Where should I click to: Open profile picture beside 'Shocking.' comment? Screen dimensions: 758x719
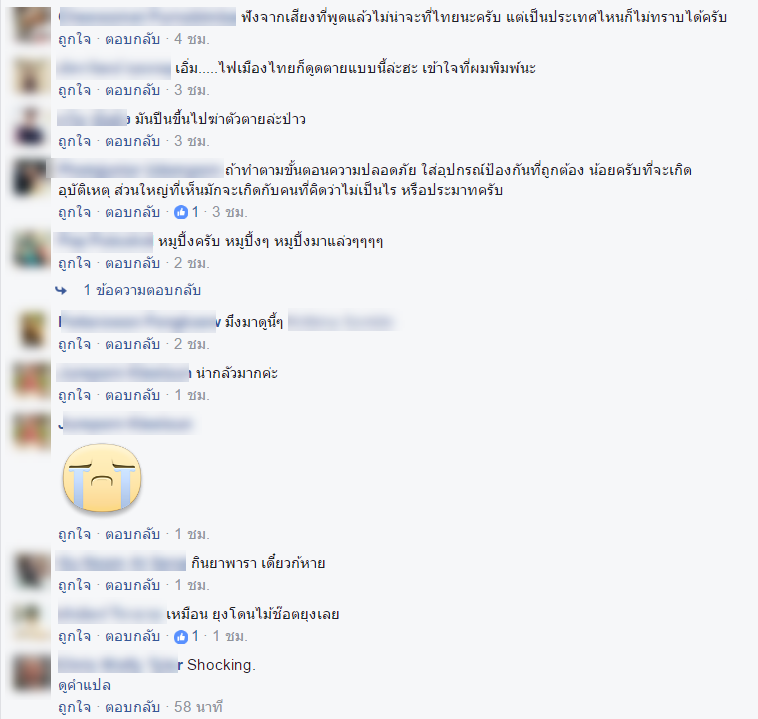click(x=31, y=672)
